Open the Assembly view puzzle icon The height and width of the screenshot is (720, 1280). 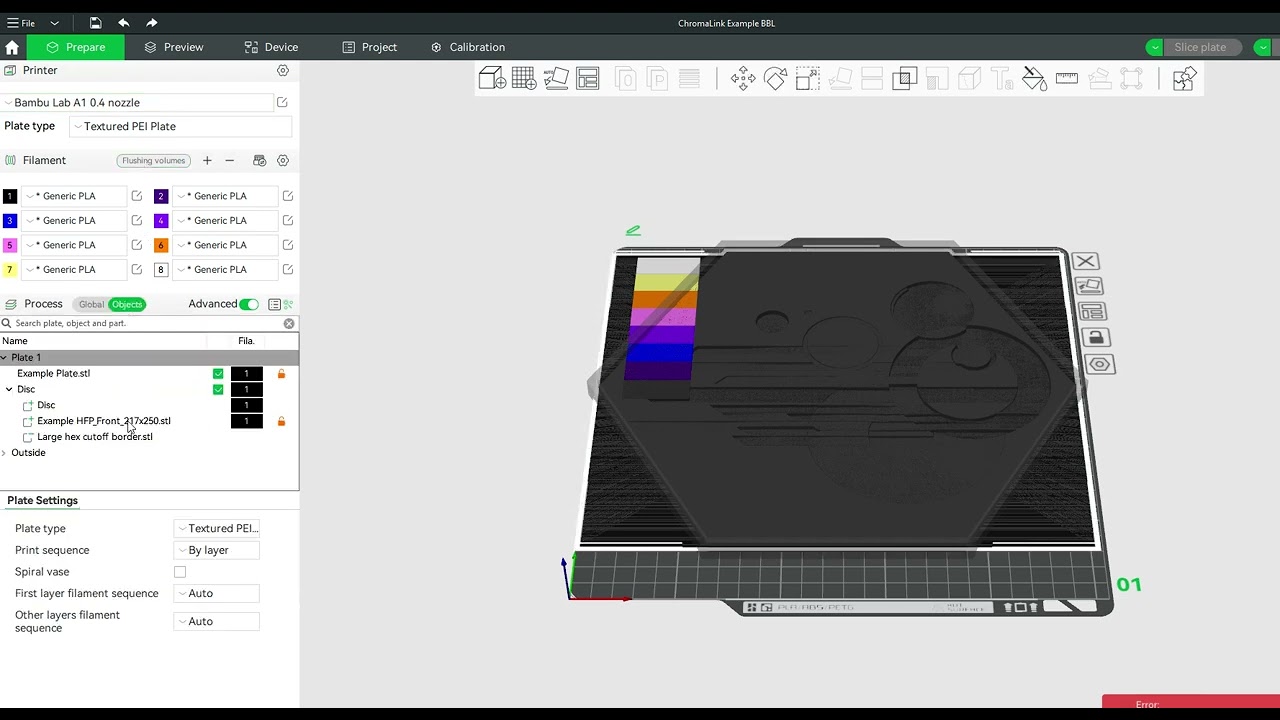[x=1184, y=79]
